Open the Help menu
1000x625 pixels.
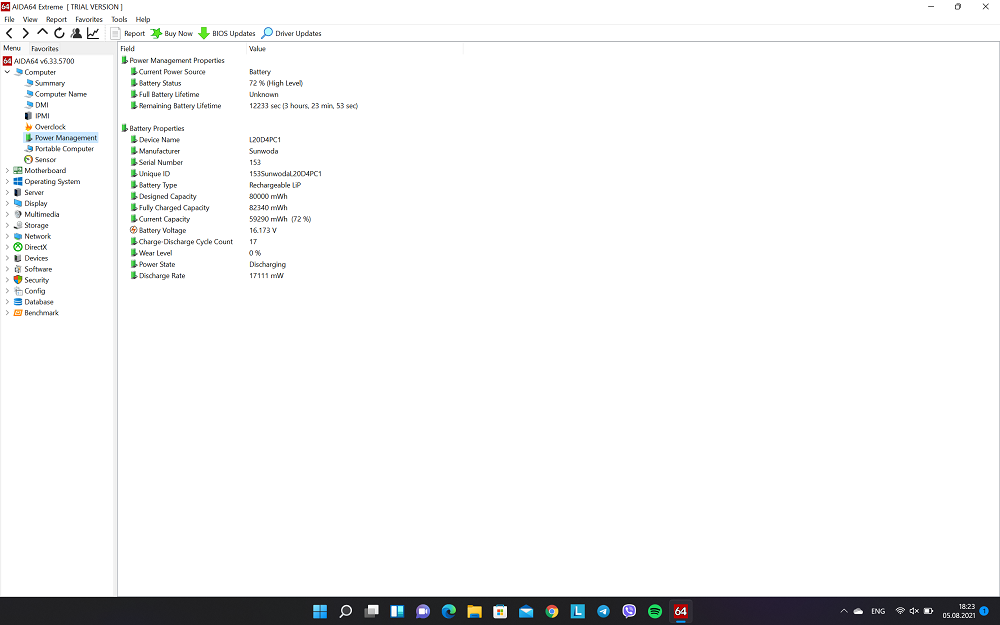click(x=143, y=19)
